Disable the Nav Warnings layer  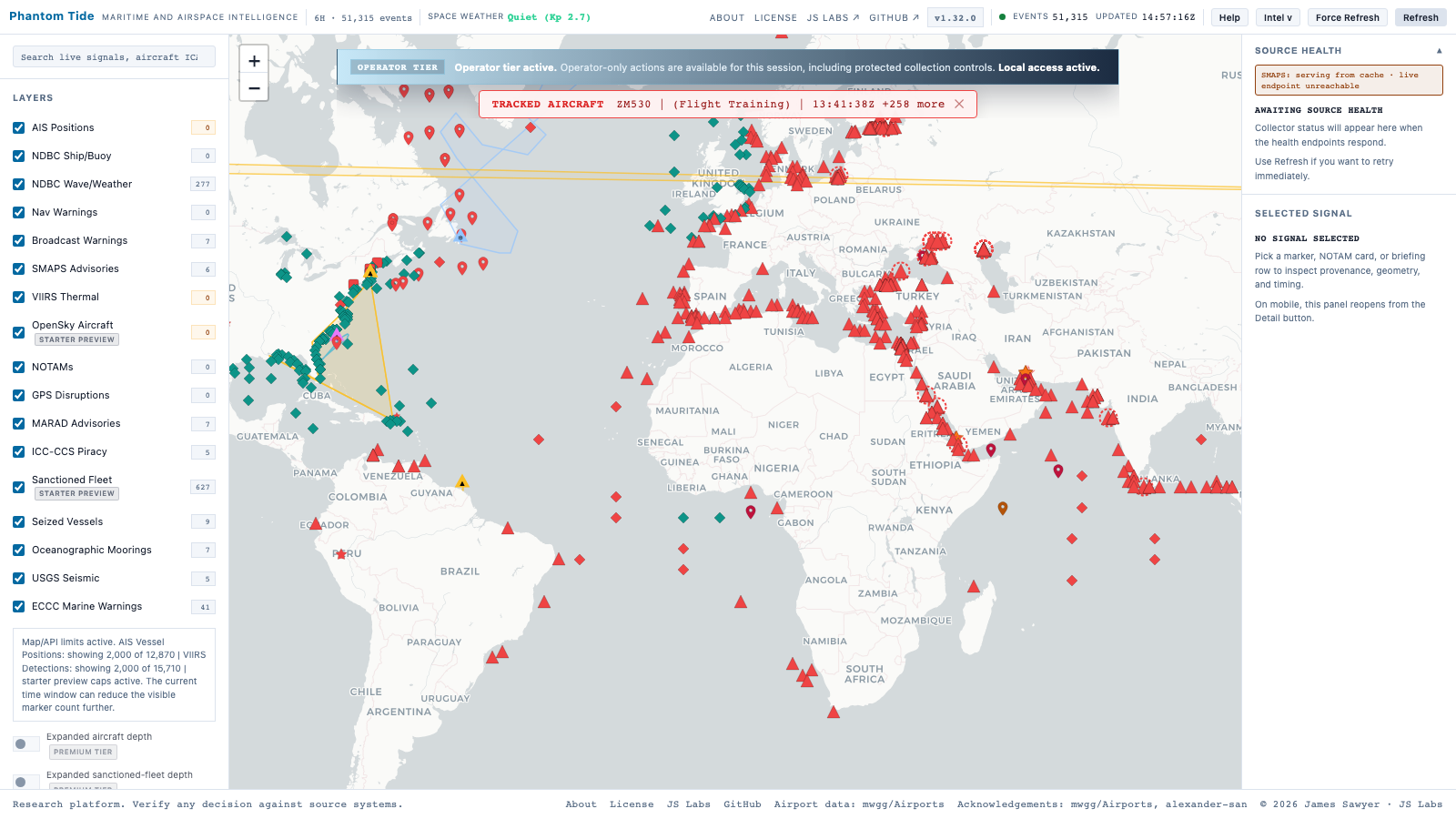pos(19,213)
